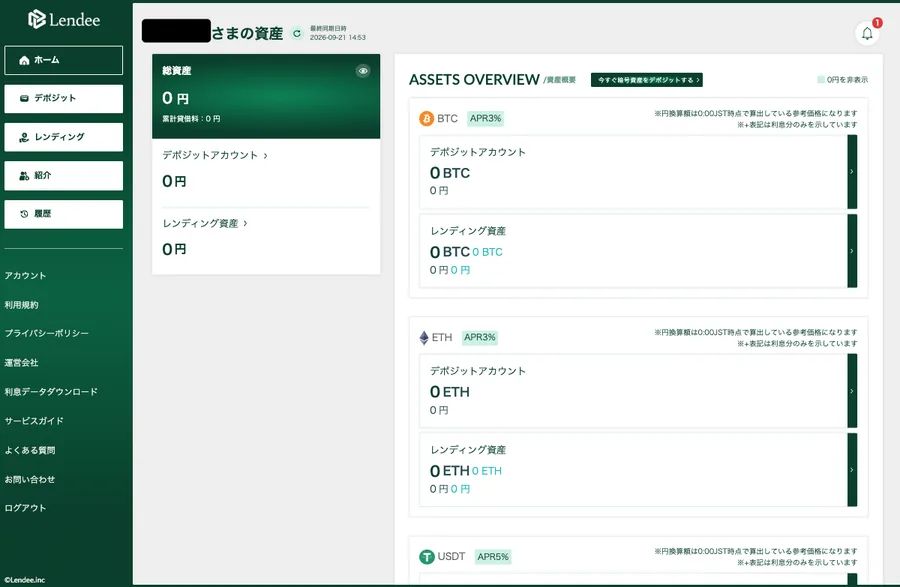Open ETH レンディング資産 arrow bar

click(852, 470)
